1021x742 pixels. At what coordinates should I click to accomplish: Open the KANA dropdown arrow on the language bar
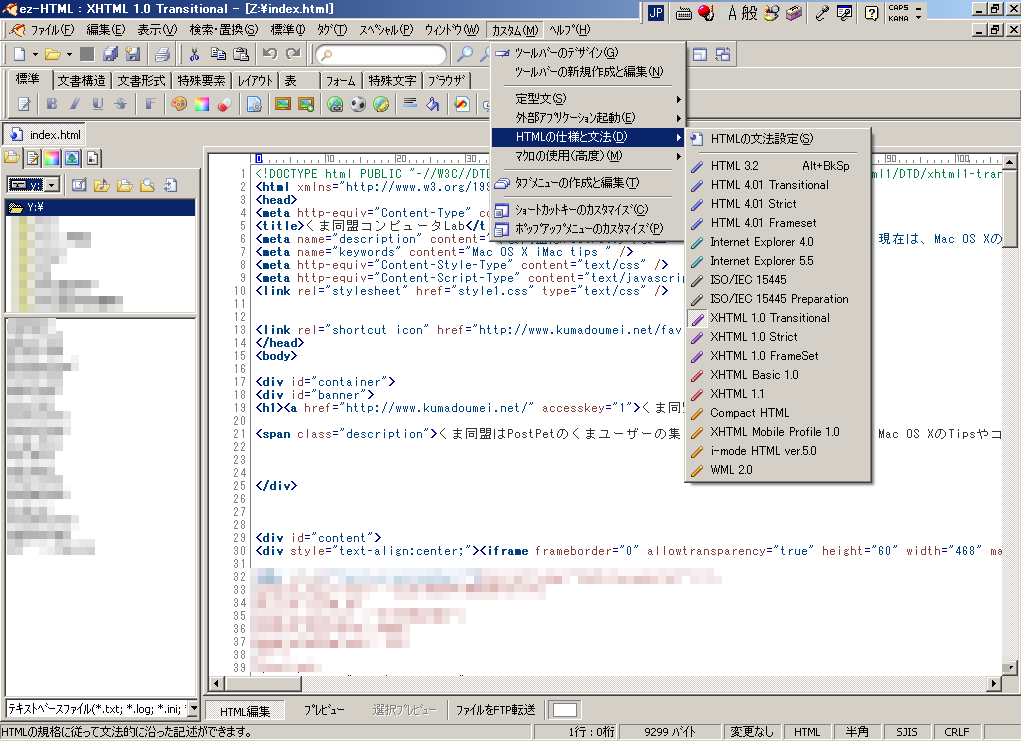click(x=918, y=18)
